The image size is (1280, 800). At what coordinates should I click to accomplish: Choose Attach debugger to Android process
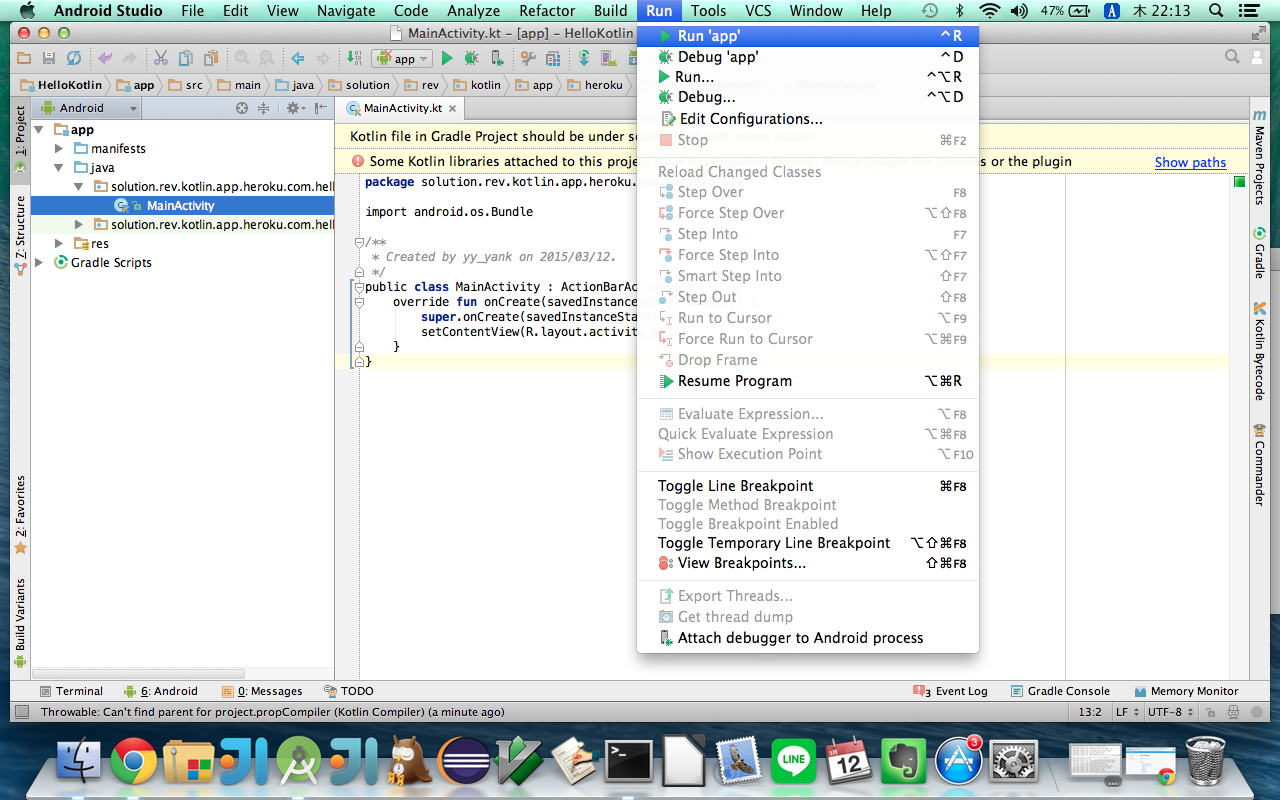(808, 638)
